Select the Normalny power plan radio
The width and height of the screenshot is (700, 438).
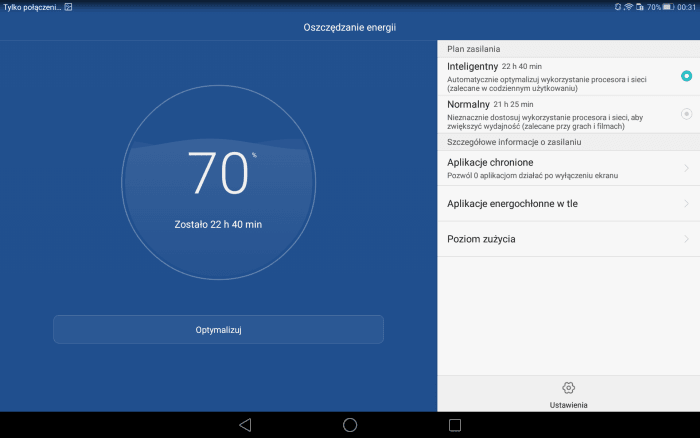pos(686,114)
